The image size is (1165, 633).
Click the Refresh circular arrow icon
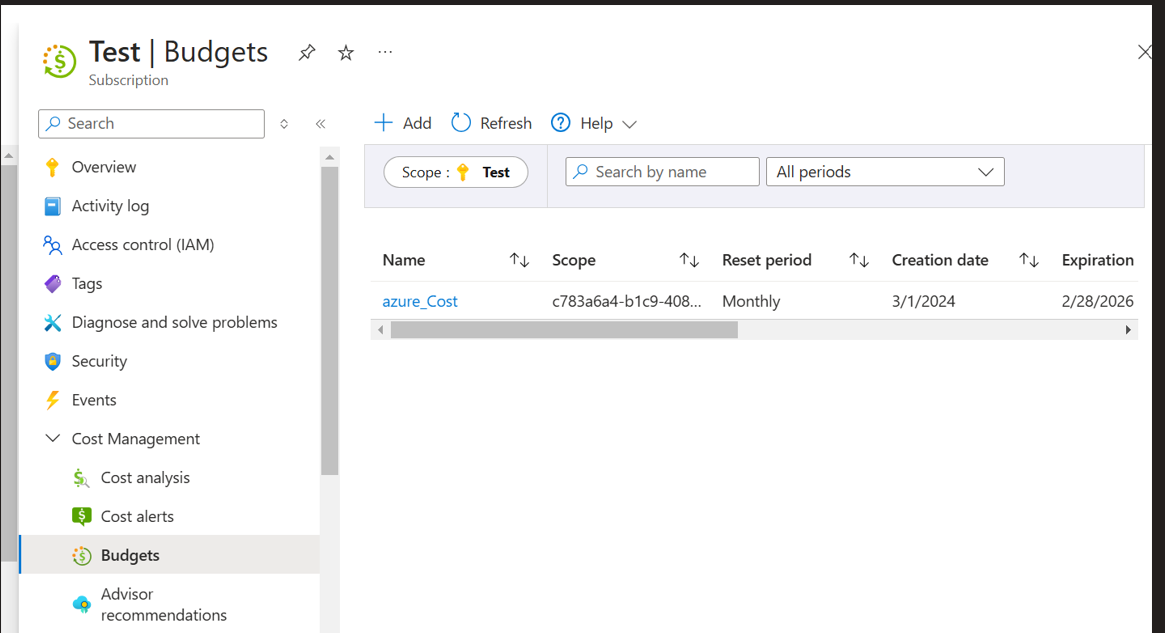coord(461,123)
